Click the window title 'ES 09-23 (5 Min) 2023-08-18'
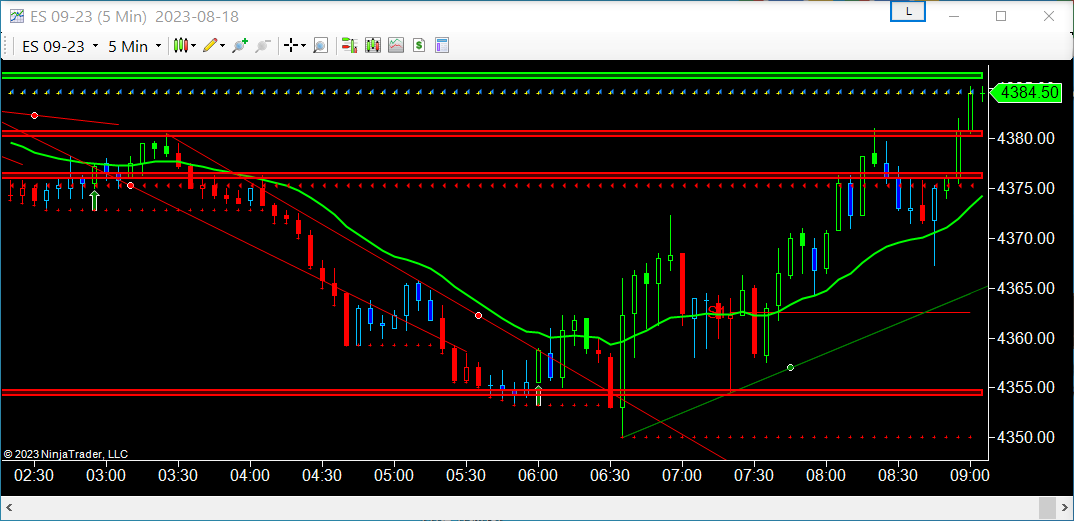This screenshot has height=521, width=1074. (135, 16)
